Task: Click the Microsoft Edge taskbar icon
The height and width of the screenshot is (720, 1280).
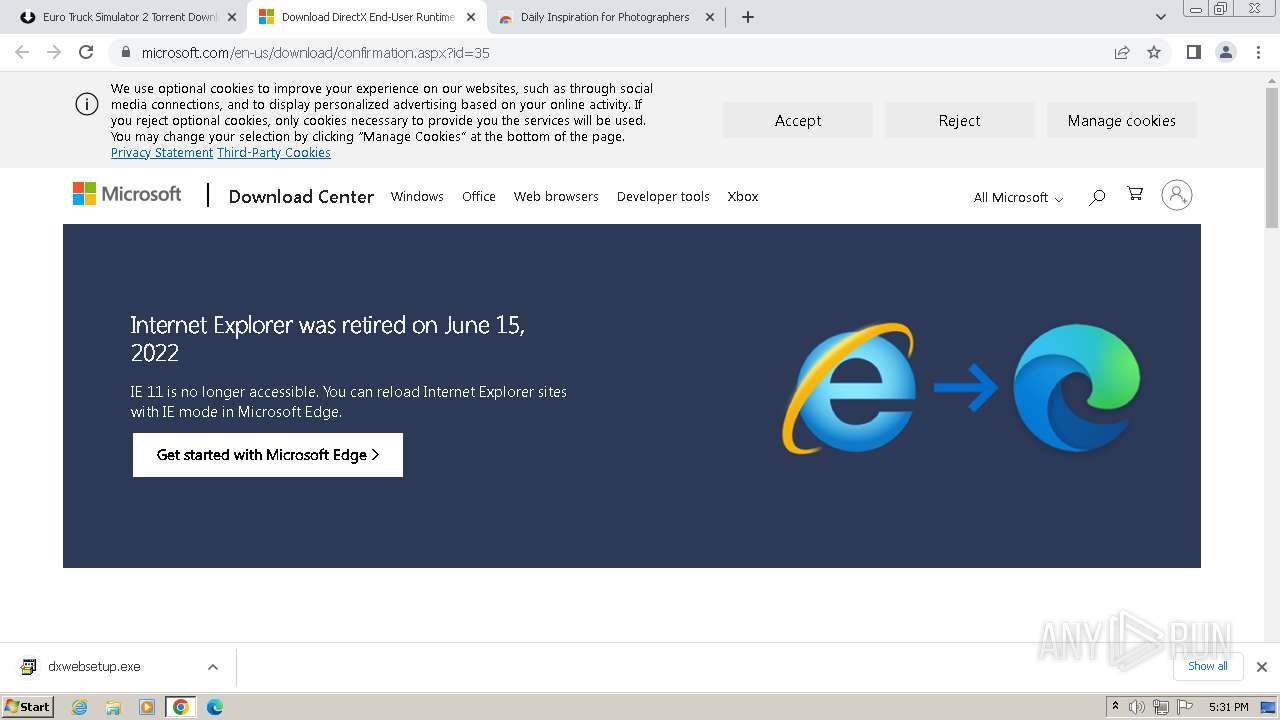Action: [x=214, y=707]
